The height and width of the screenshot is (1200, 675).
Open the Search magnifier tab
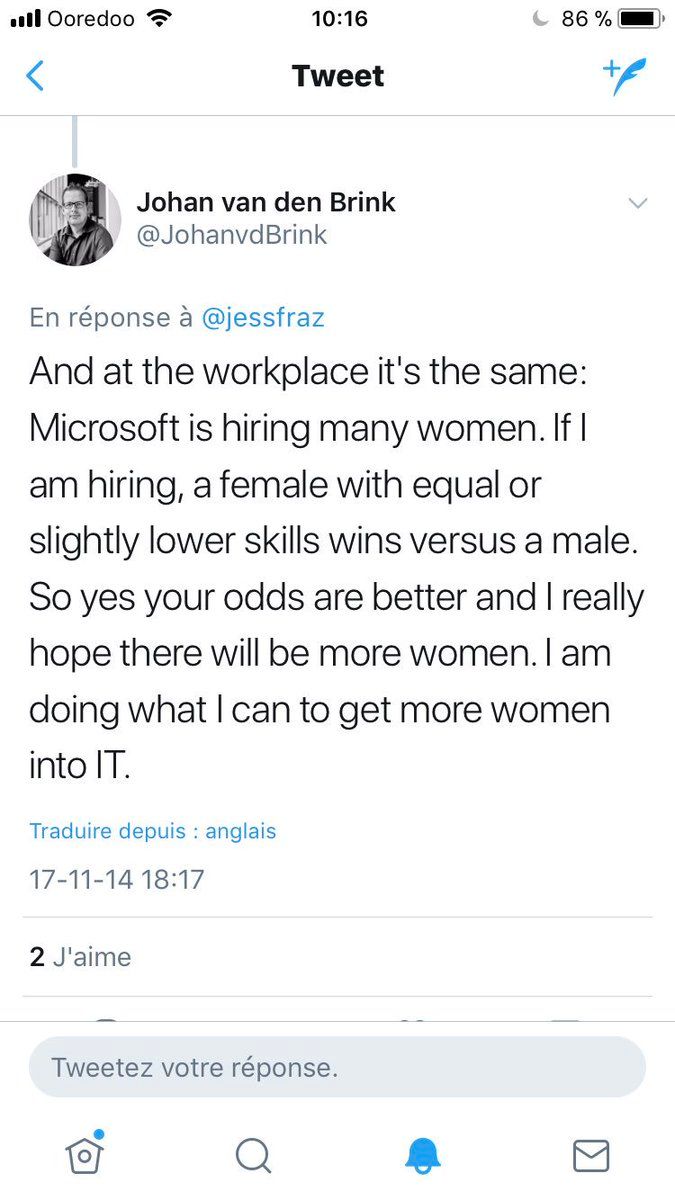pos(253,1155)
